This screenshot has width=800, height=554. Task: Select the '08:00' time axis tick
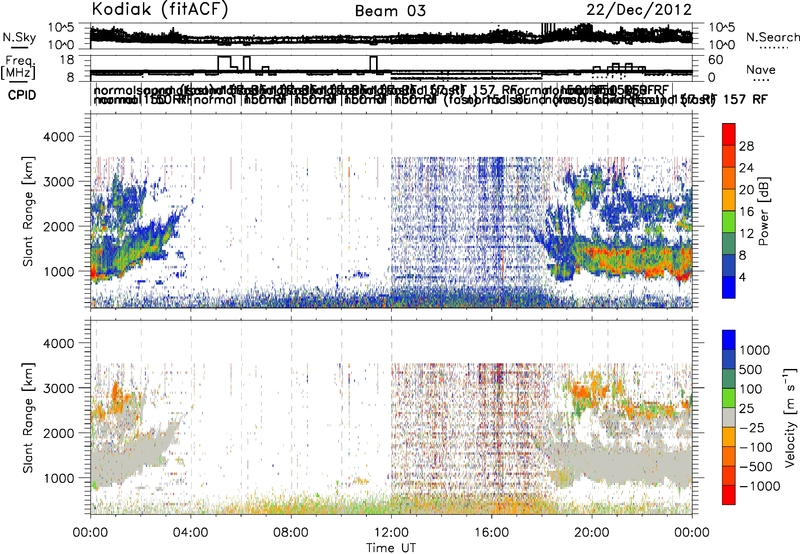coord(291,533)
